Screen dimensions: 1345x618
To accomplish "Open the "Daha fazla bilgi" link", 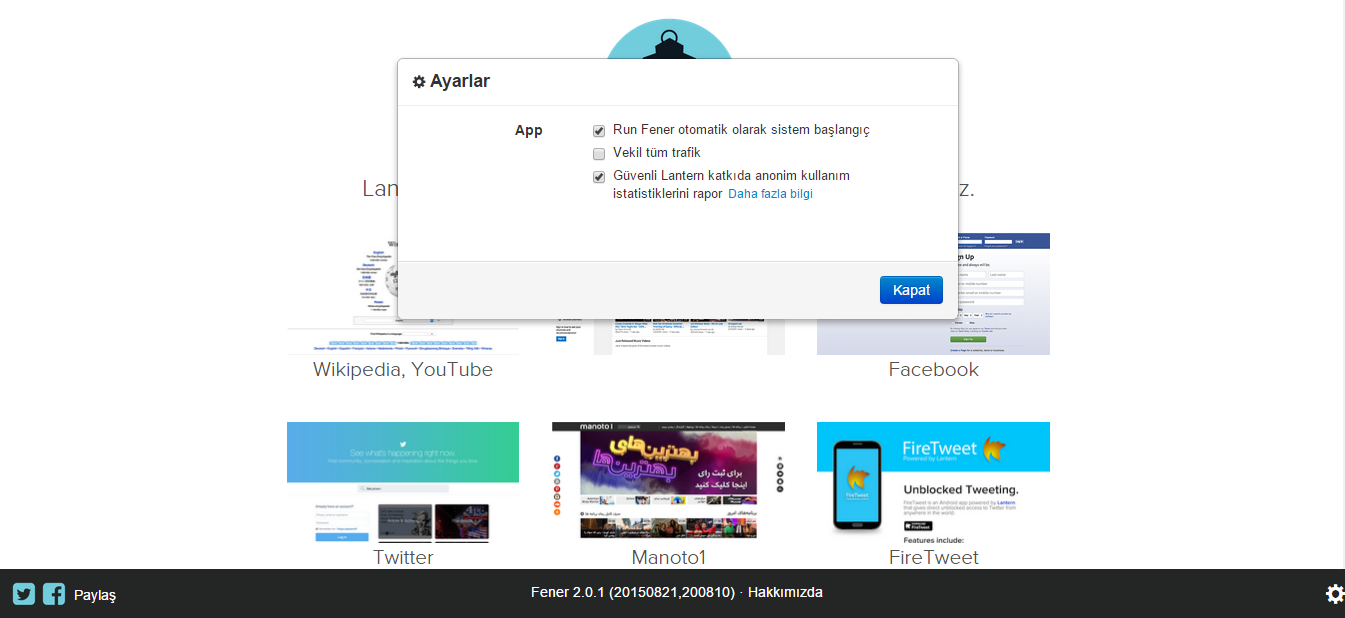I will click(x=770, y=194).
